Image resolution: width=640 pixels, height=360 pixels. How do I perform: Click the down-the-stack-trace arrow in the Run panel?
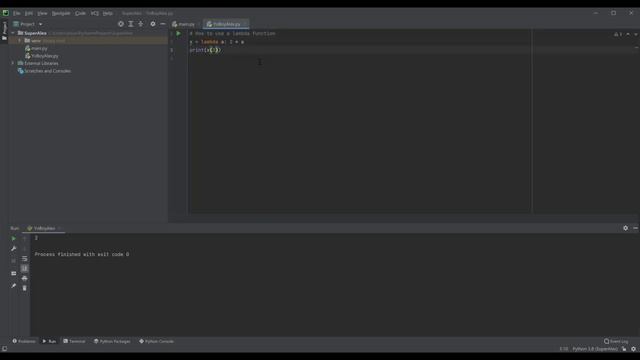24,249
